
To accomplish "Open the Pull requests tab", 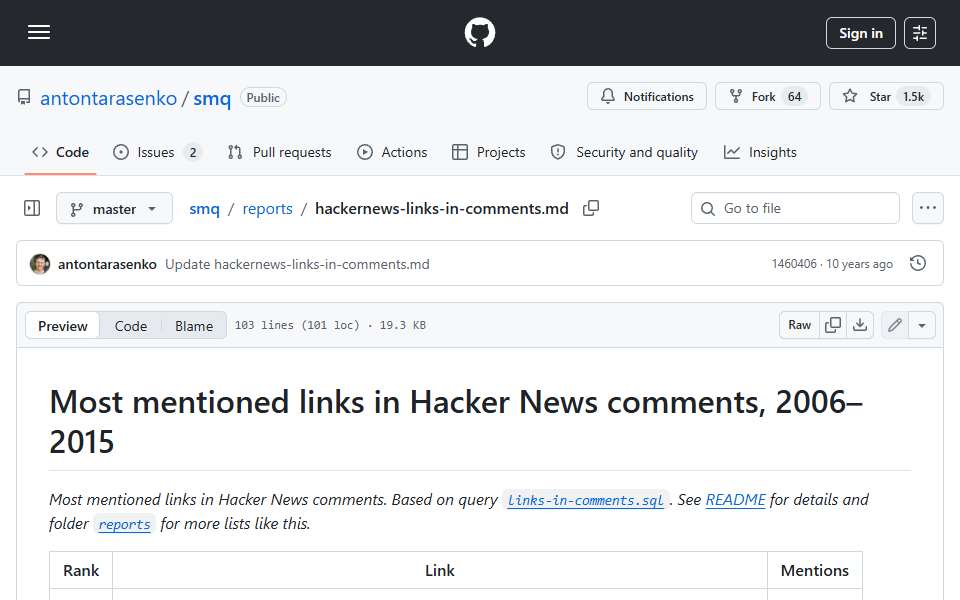I will [x=279, y=152].
